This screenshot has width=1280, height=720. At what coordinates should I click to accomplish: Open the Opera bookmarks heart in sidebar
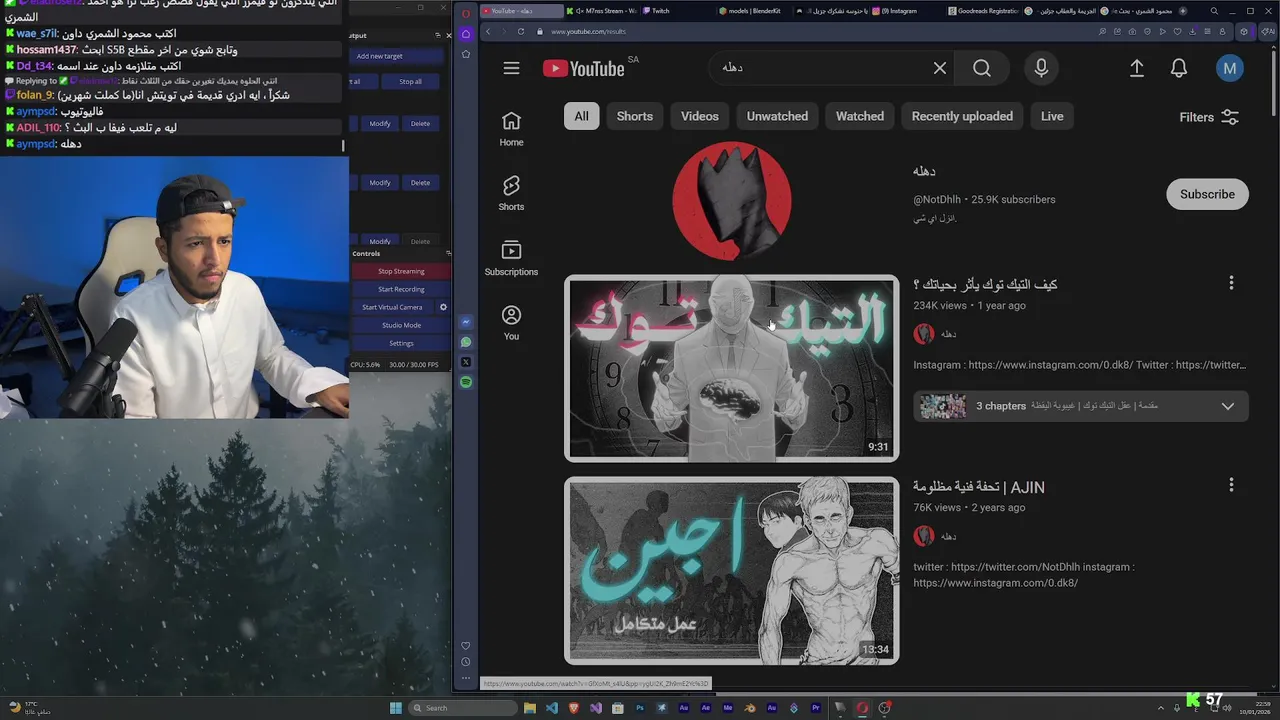pyautogui.click(x=466, y=646)
